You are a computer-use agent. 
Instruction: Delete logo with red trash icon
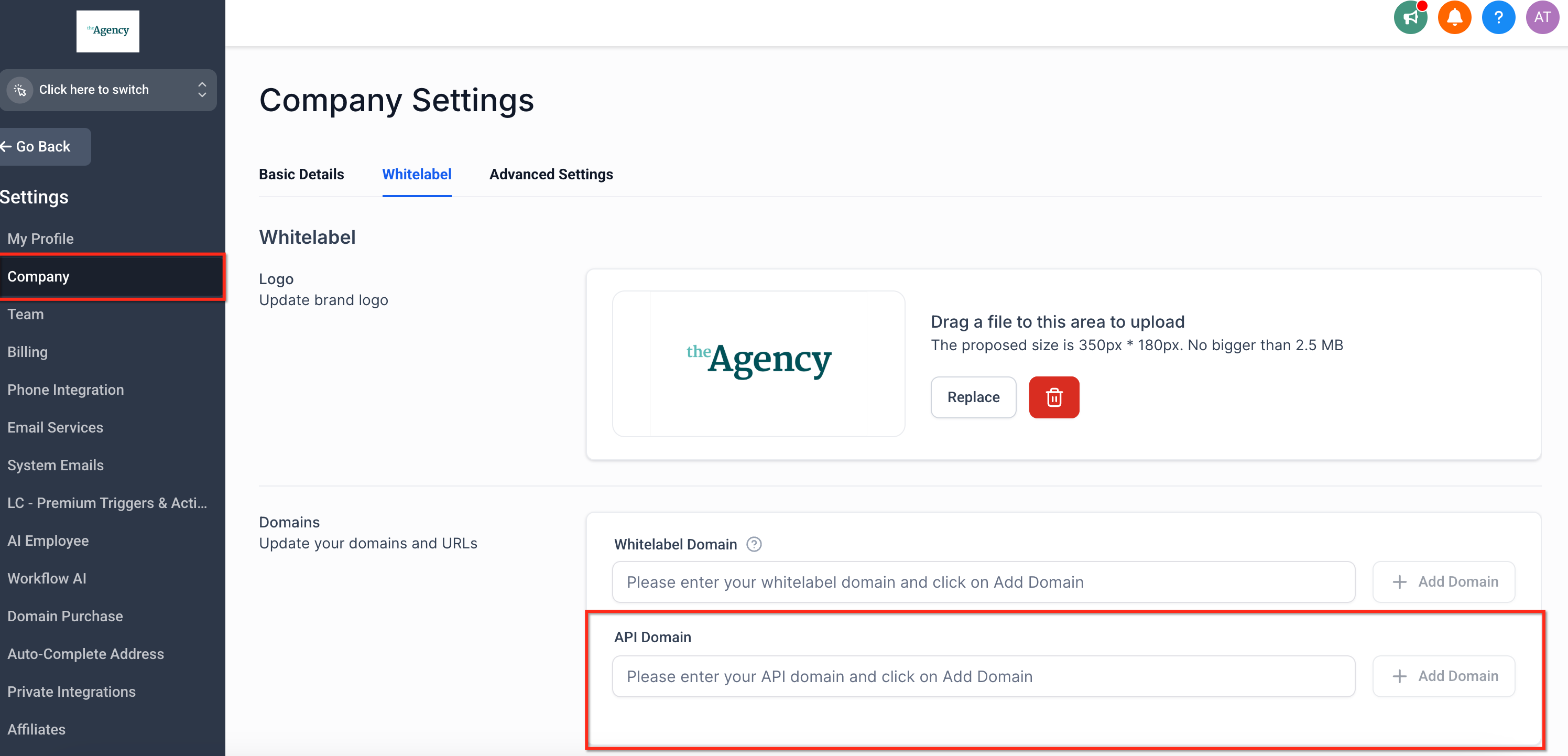pos(1054,397)
